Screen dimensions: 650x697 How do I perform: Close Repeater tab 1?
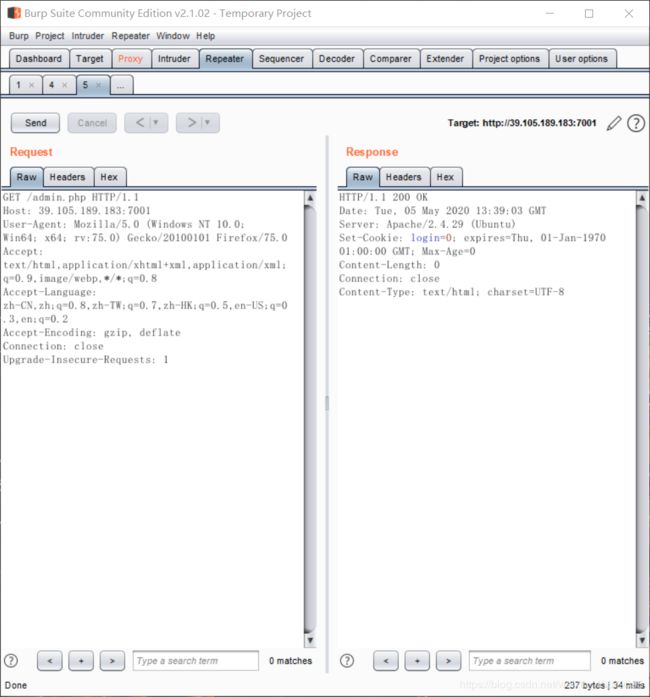32,85
